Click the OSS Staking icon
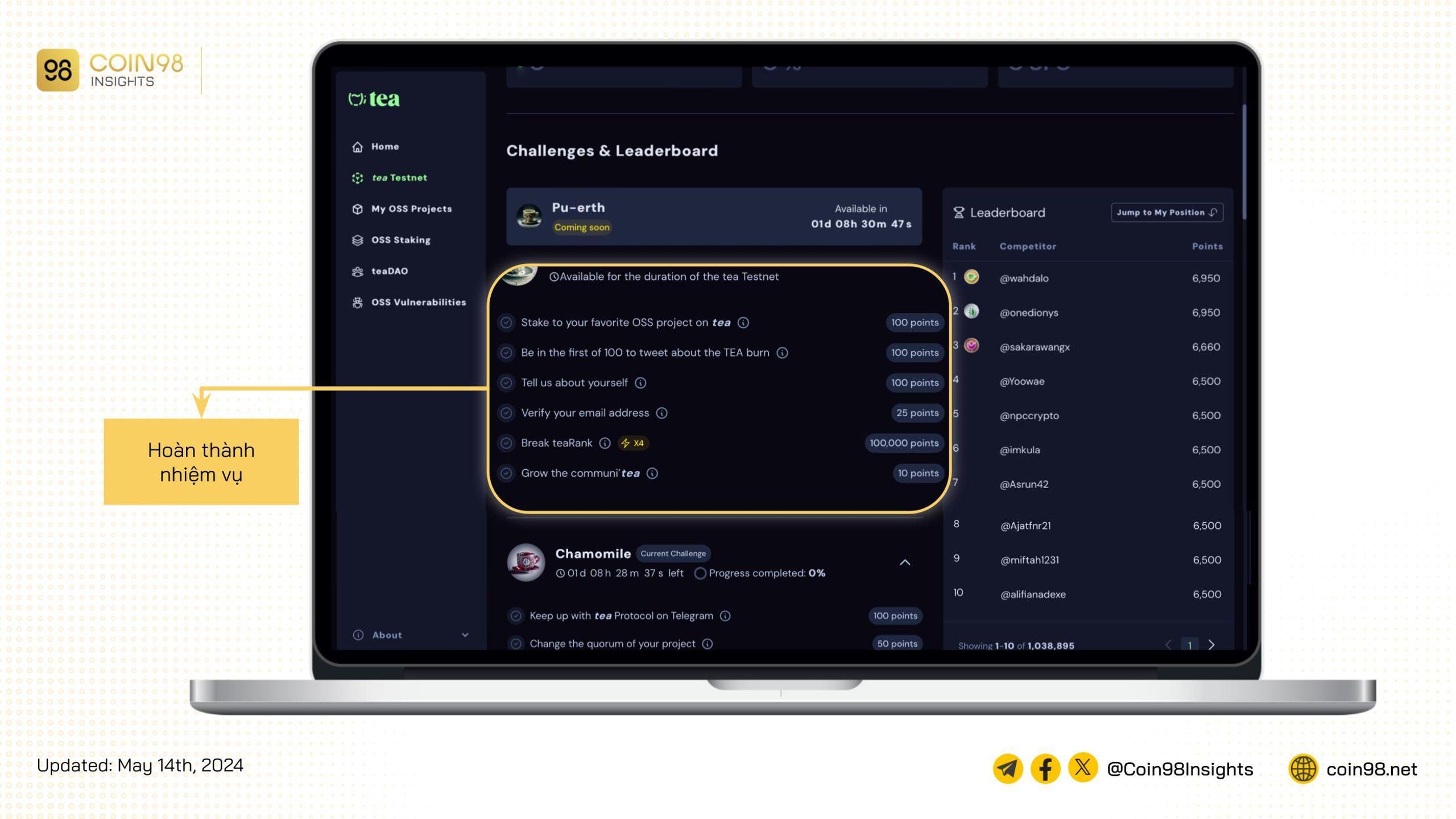Viewport: 1456px width, 819px height. tap(358, 239)
